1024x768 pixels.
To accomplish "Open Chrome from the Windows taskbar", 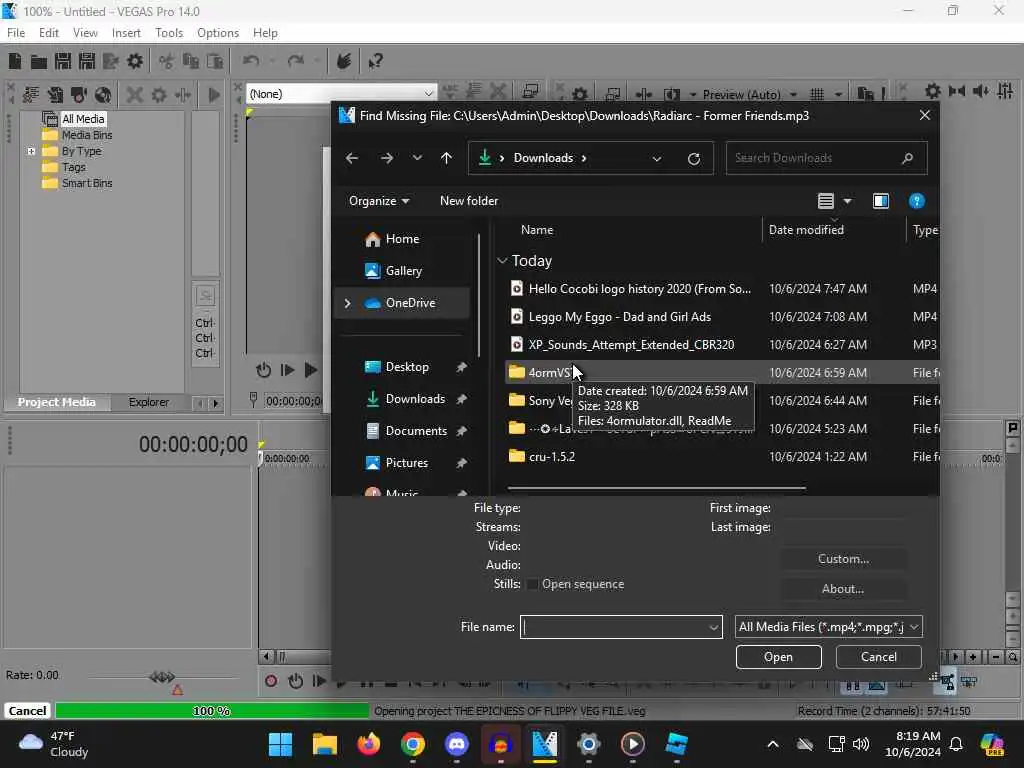I will (413, 744).
